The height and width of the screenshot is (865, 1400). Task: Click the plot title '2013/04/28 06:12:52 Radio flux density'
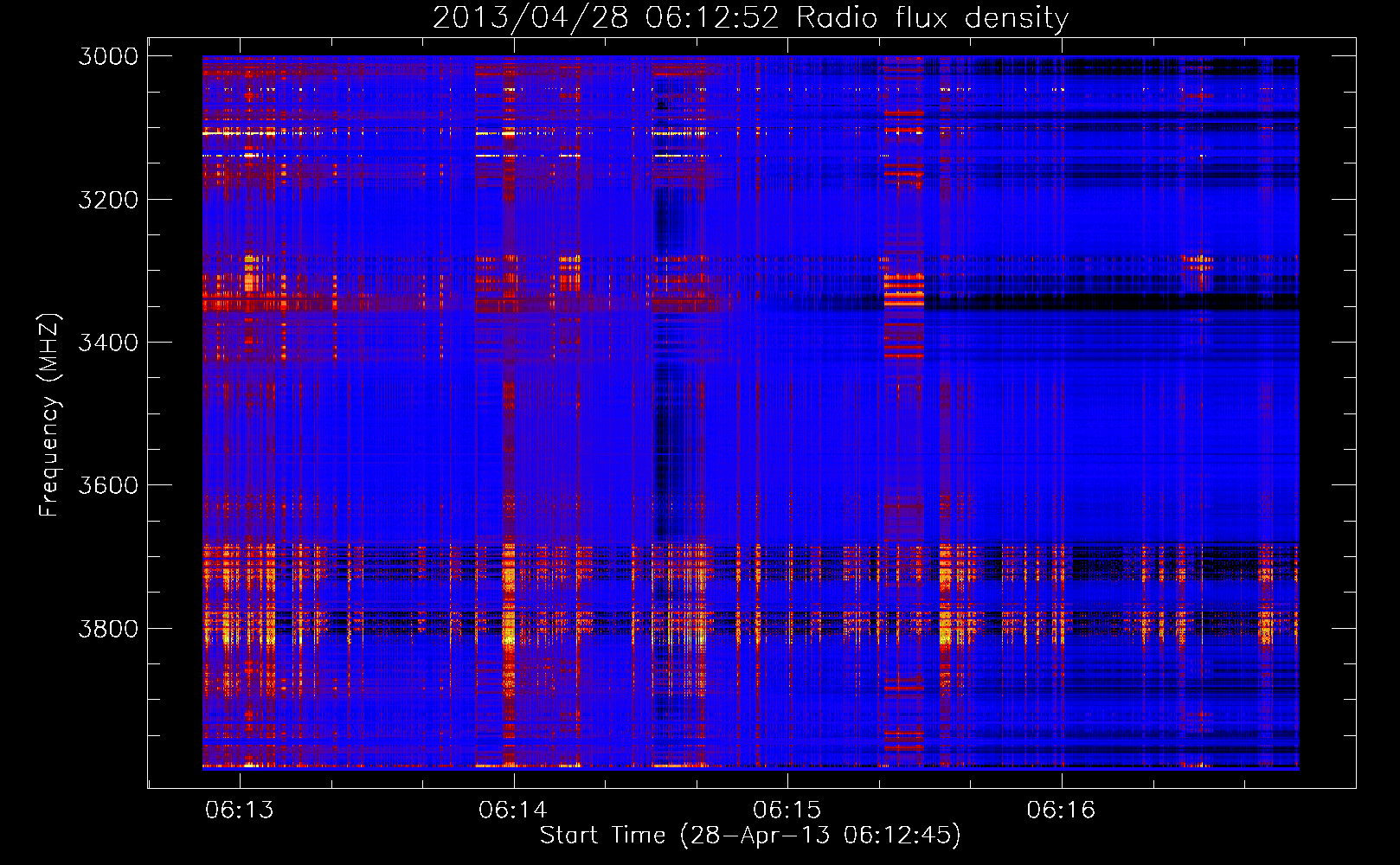coord(750,17)
